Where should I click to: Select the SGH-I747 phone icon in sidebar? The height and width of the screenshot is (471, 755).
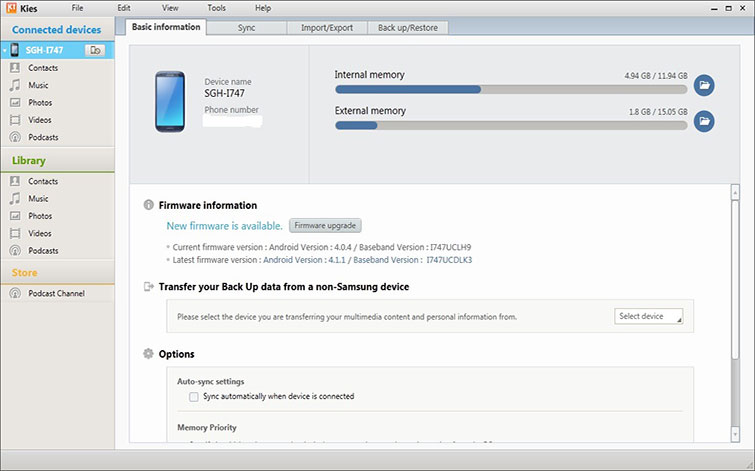coord(15,50)
